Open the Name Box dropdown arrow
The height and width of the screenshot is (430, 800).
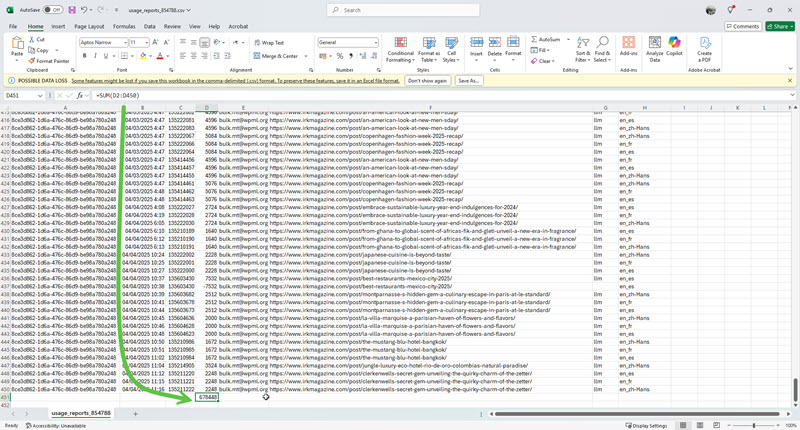(40, 95)
